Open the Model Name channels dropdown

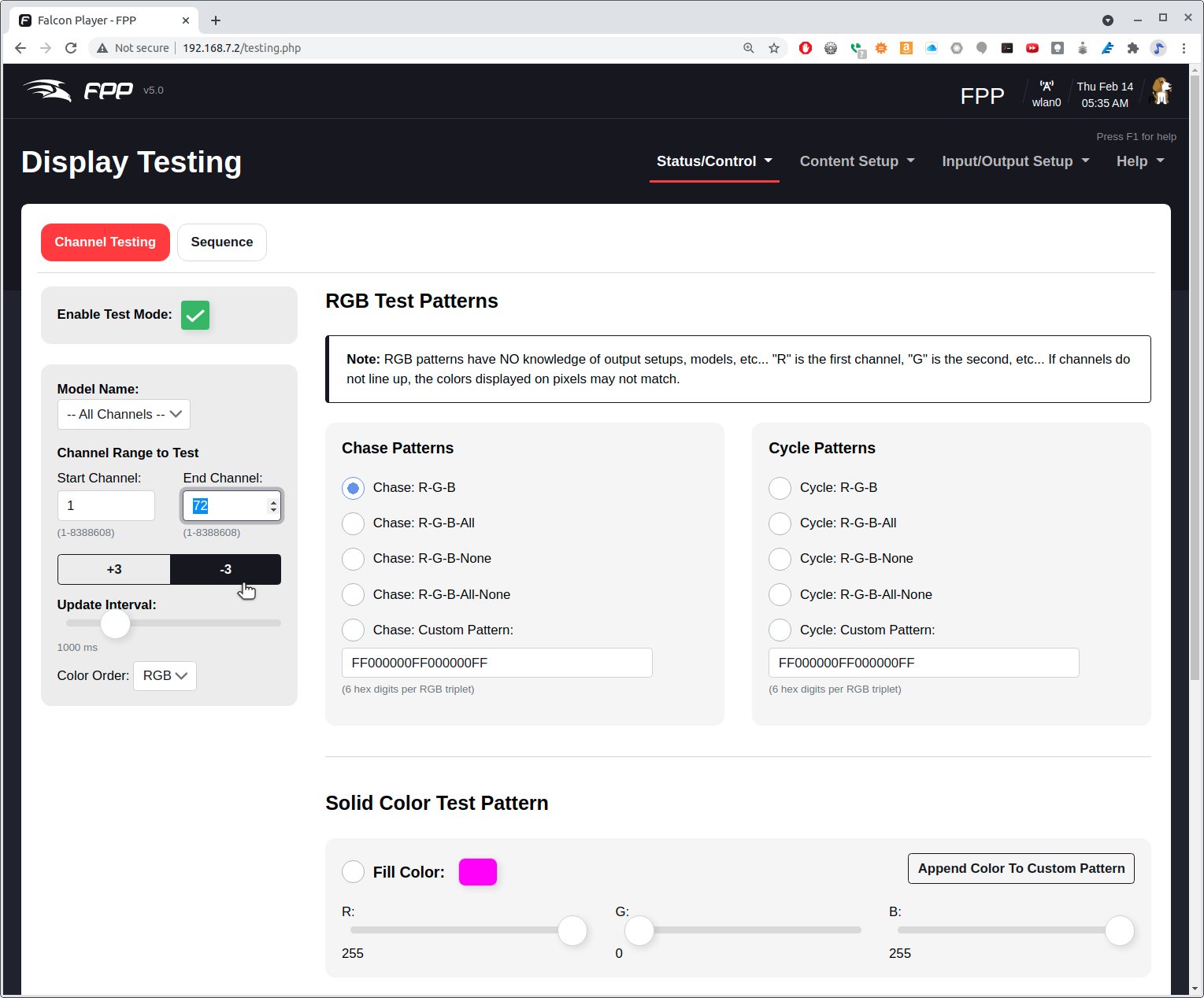(x=124, y=414)
